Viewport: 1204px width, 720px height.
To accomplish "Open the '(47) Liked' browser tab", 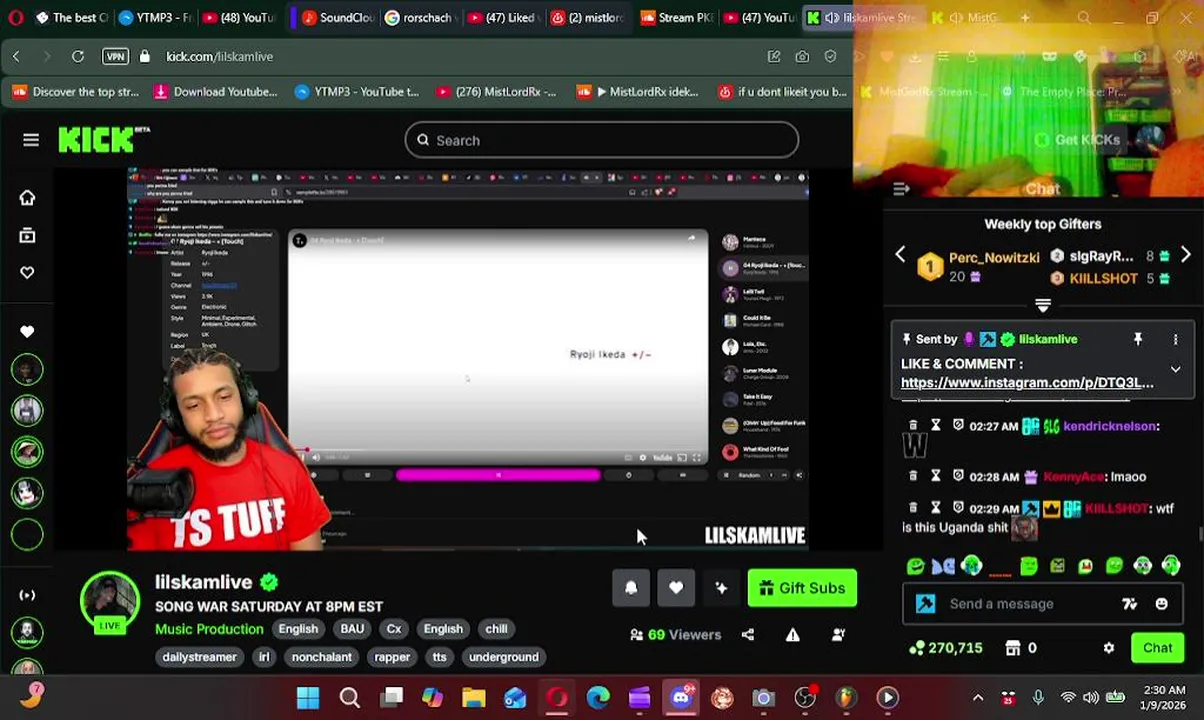I will point(504,17).
